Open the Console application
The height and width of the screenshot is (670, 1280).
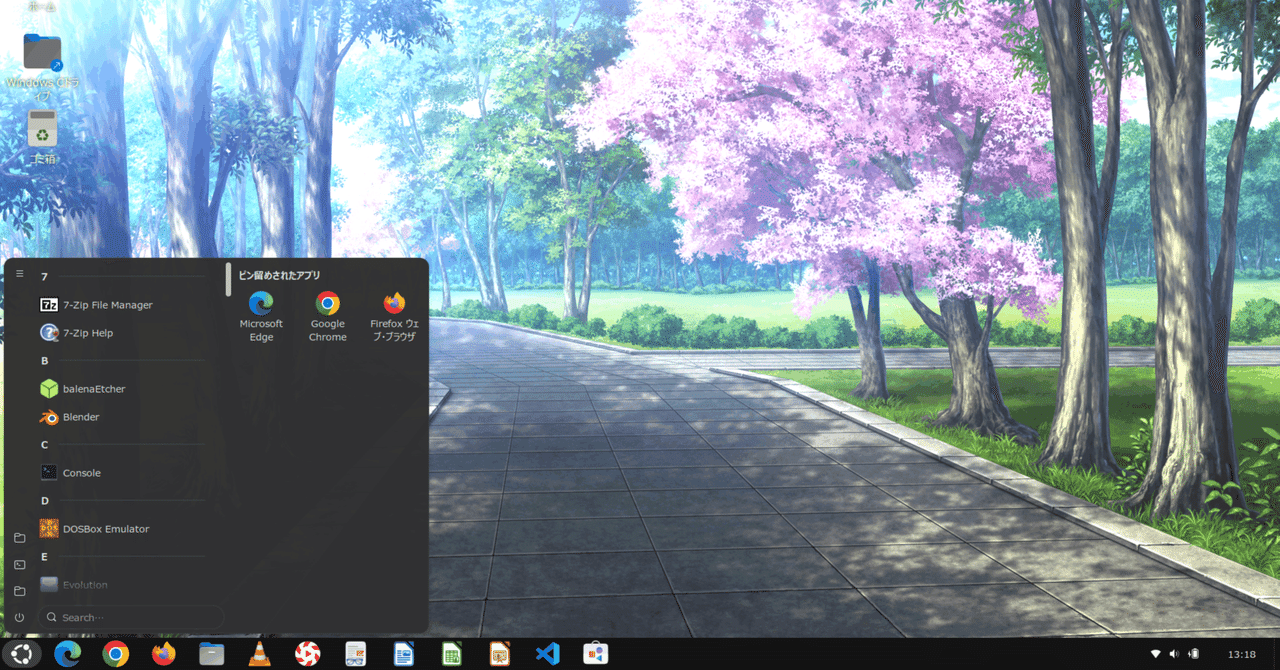(x=82, y=472)
